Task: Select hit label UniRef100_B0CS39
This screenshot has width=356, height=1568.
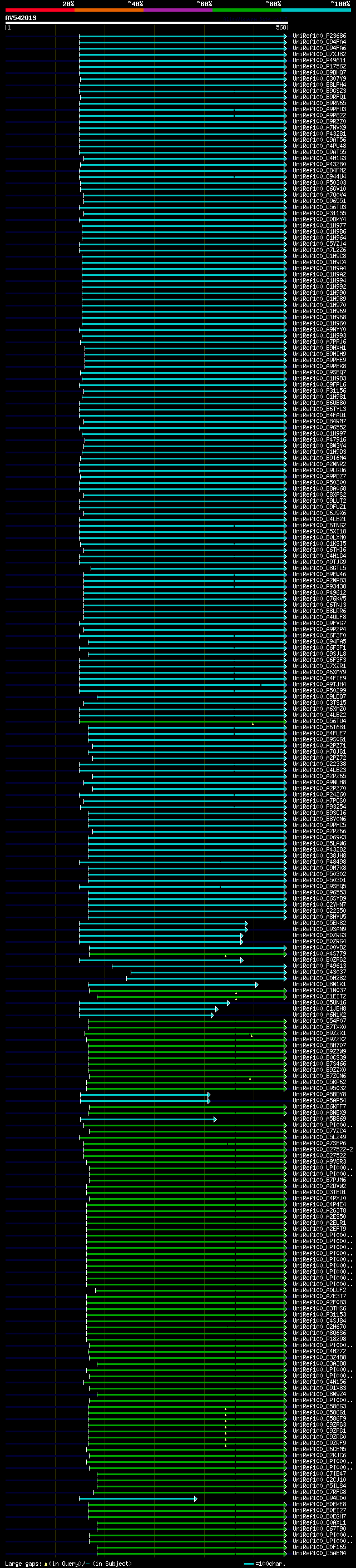Action: (x=319, y=1057)
